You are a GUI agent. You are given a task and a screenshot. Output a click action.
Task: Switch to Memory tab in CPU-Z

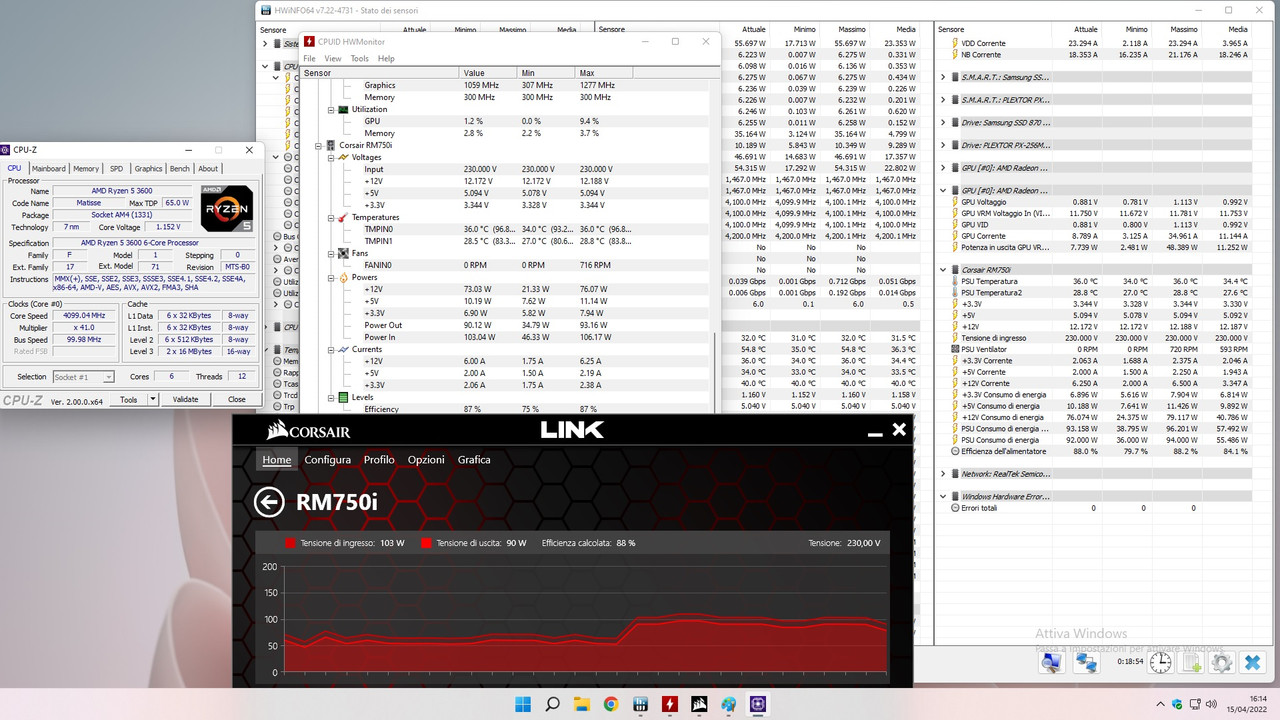click(86, 169)
